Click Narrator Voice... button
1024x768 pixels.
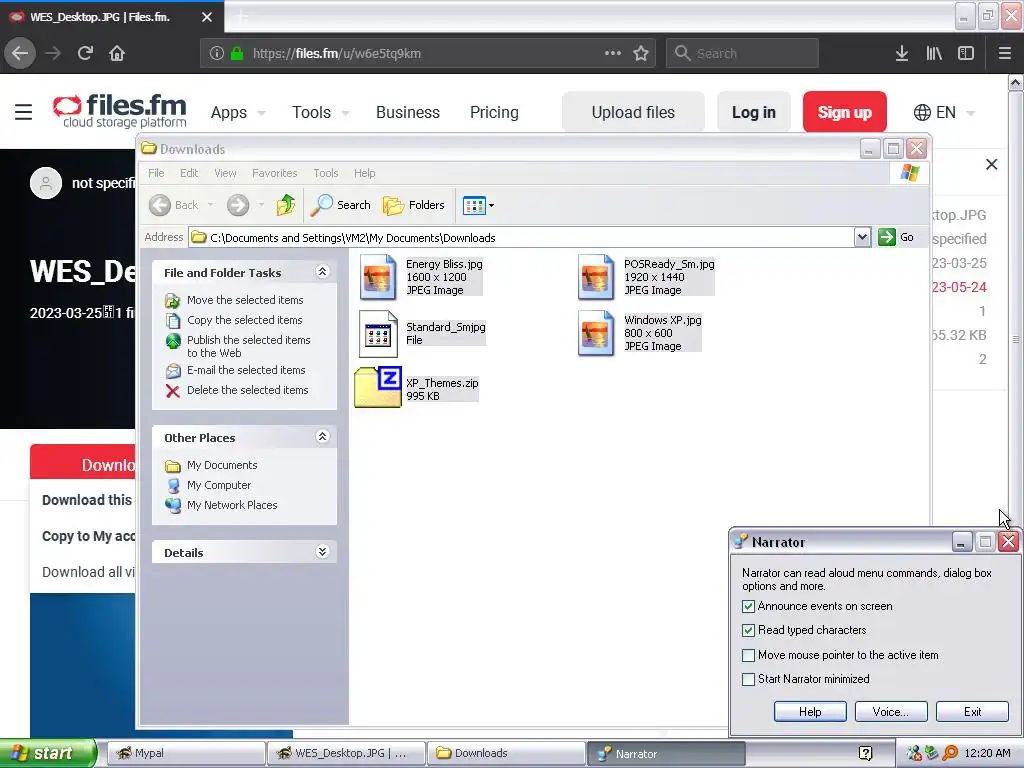[891, 712]
